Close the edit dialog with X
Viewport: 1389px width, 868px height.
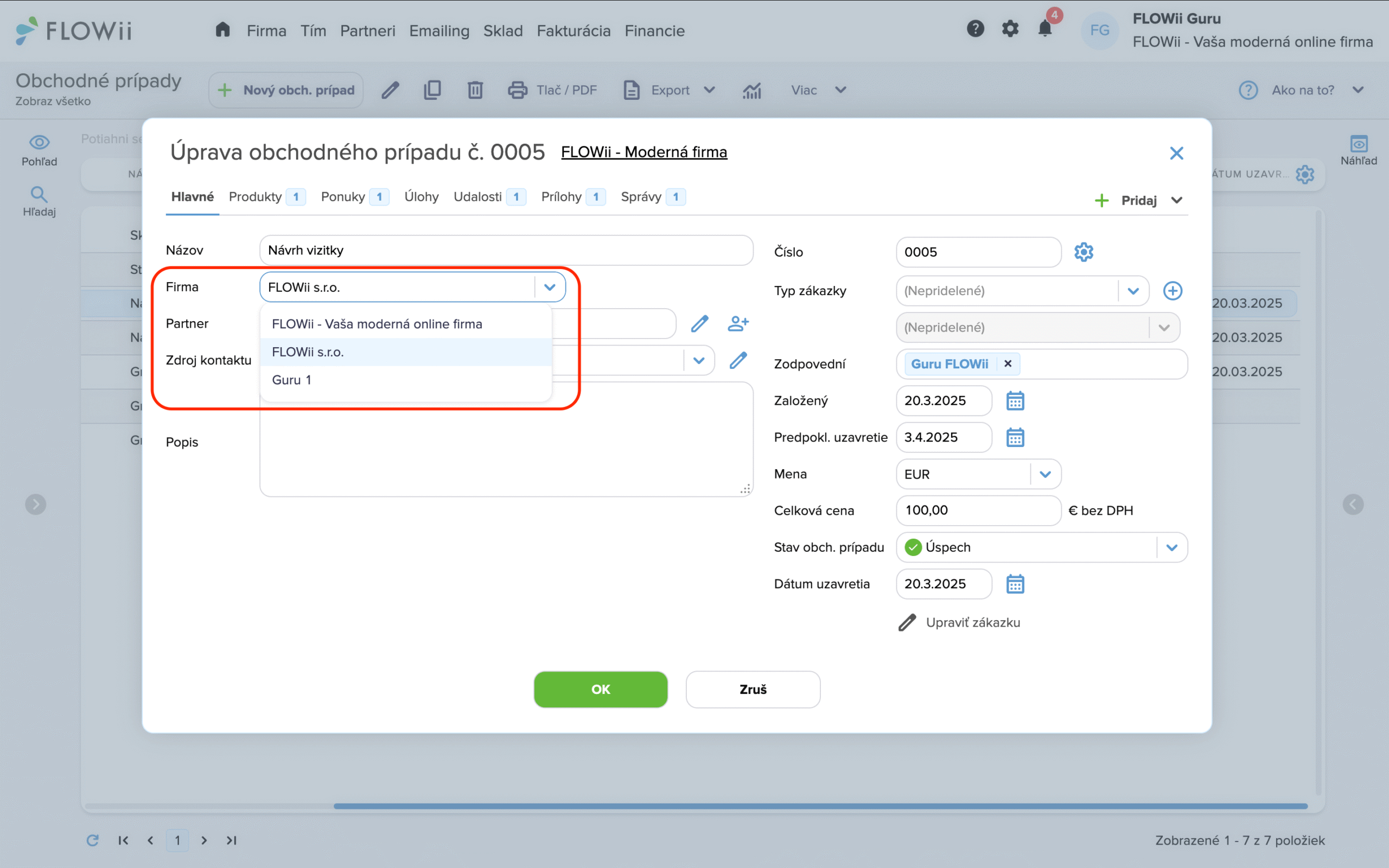point(1177,154)
